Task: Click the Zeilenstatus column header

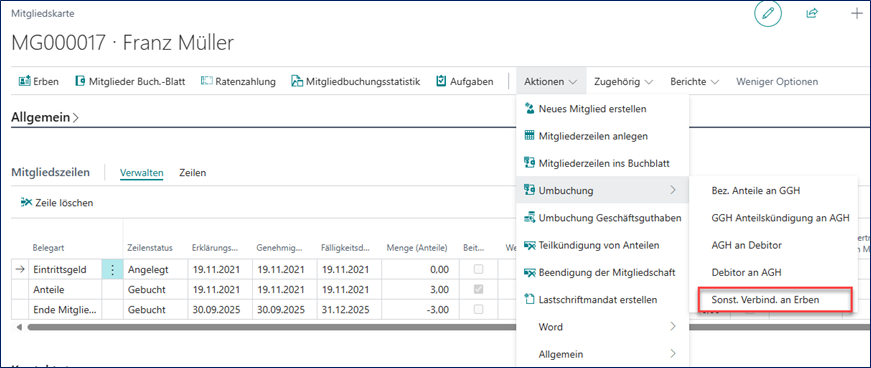Action: point(151,247)
